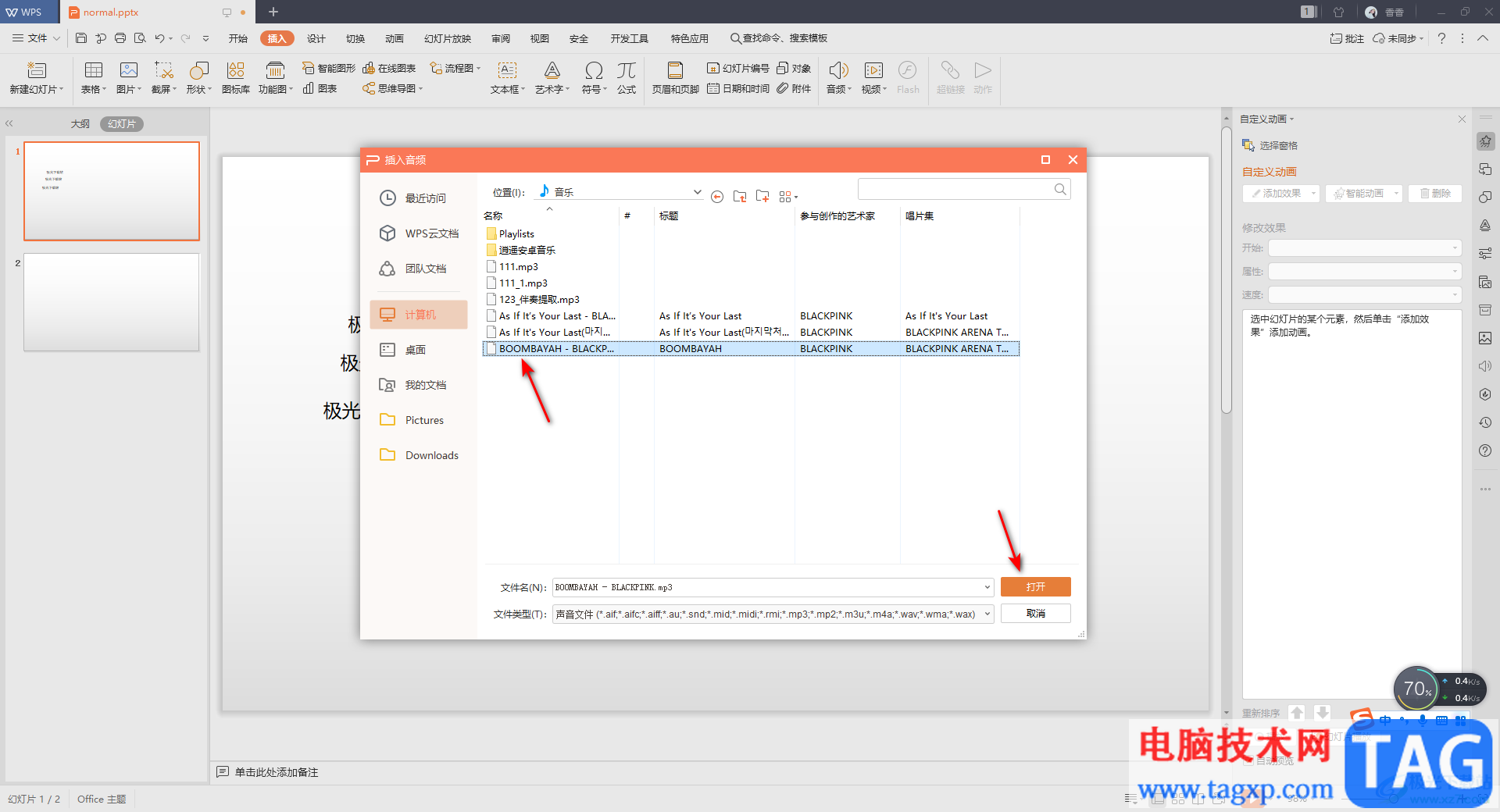Switch to the 开始 ribbon tab
The image size is (1500, 812).
tap(238, 38)
